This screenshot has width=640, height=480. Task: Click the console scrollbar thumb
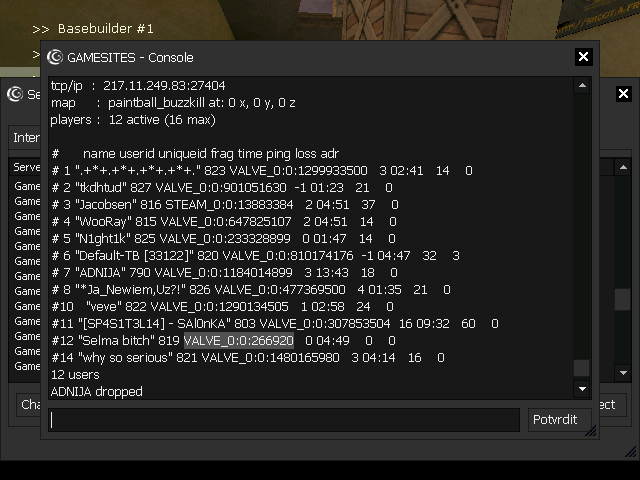point(582,368)
